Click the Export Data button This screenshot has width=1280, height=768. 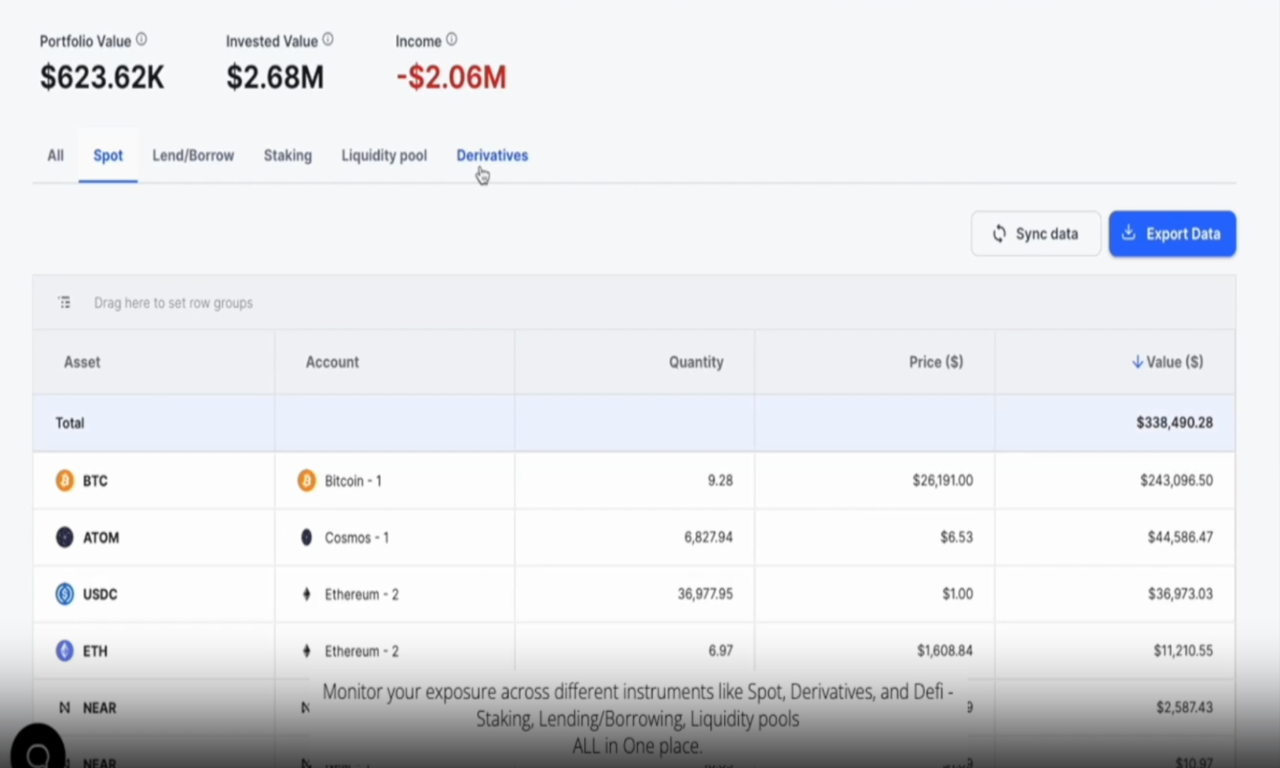(x=1172, y=234)
